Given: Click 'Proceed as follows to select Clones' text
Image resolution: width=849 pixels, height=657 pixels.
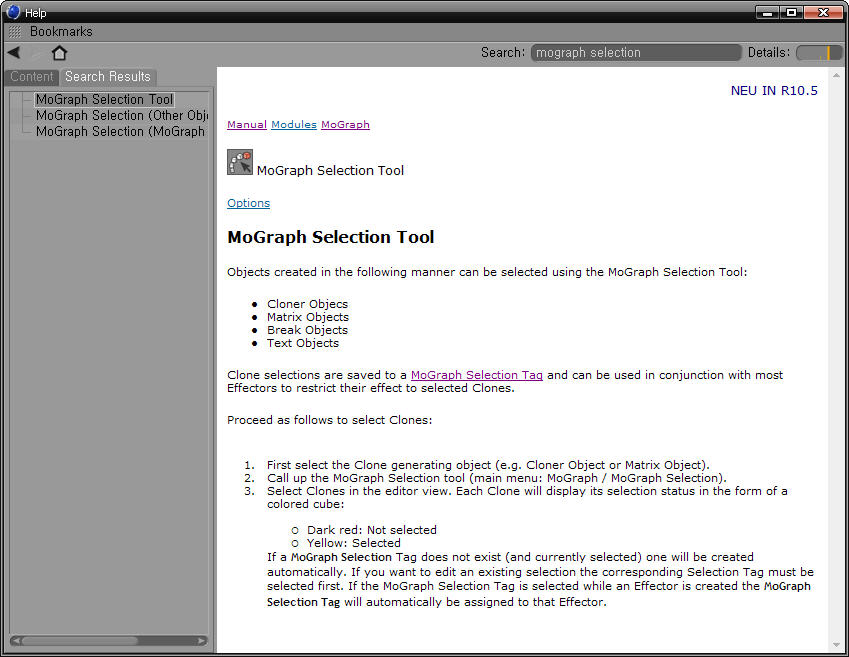Looking at the screenshot, I should (329, 420).
